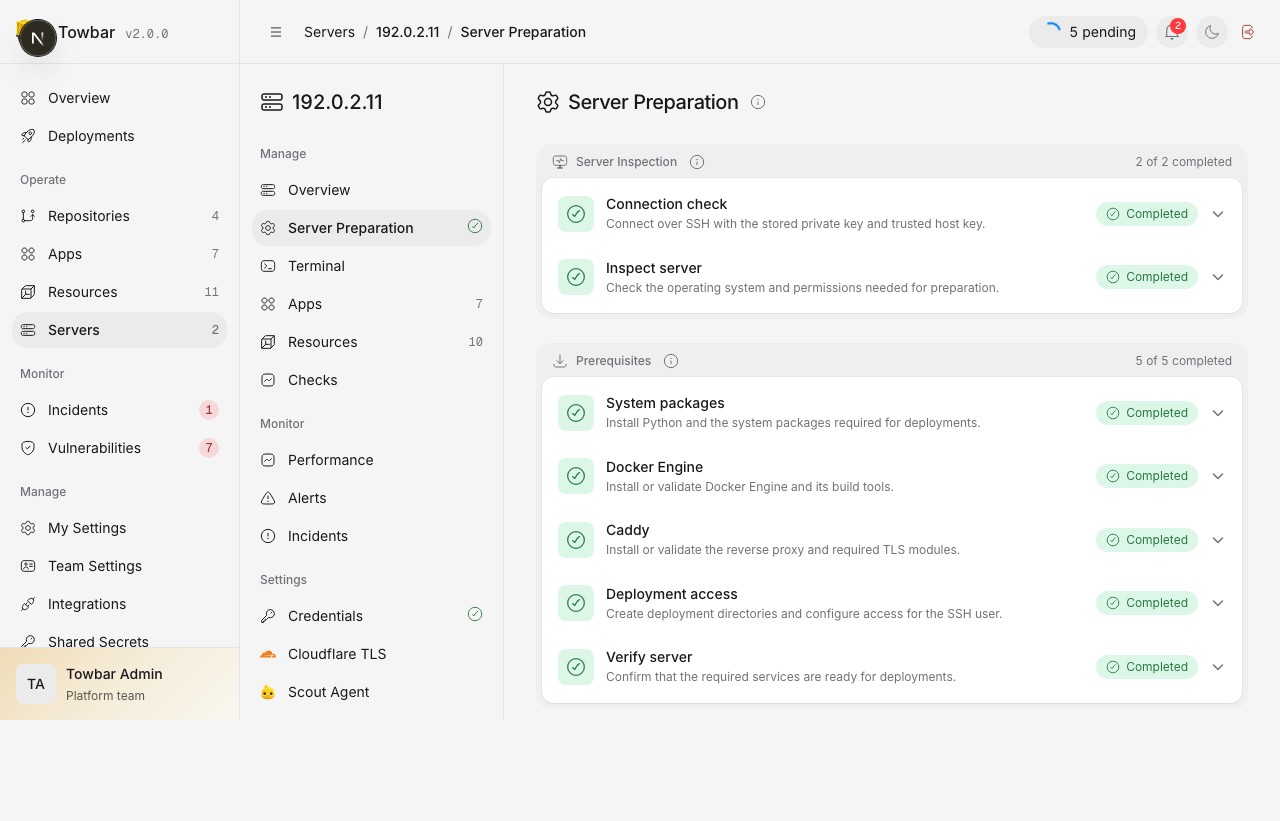This screenshot has height=821, width=1280.
Task: Open Credentials settings
Action: (x=371, y=616)
